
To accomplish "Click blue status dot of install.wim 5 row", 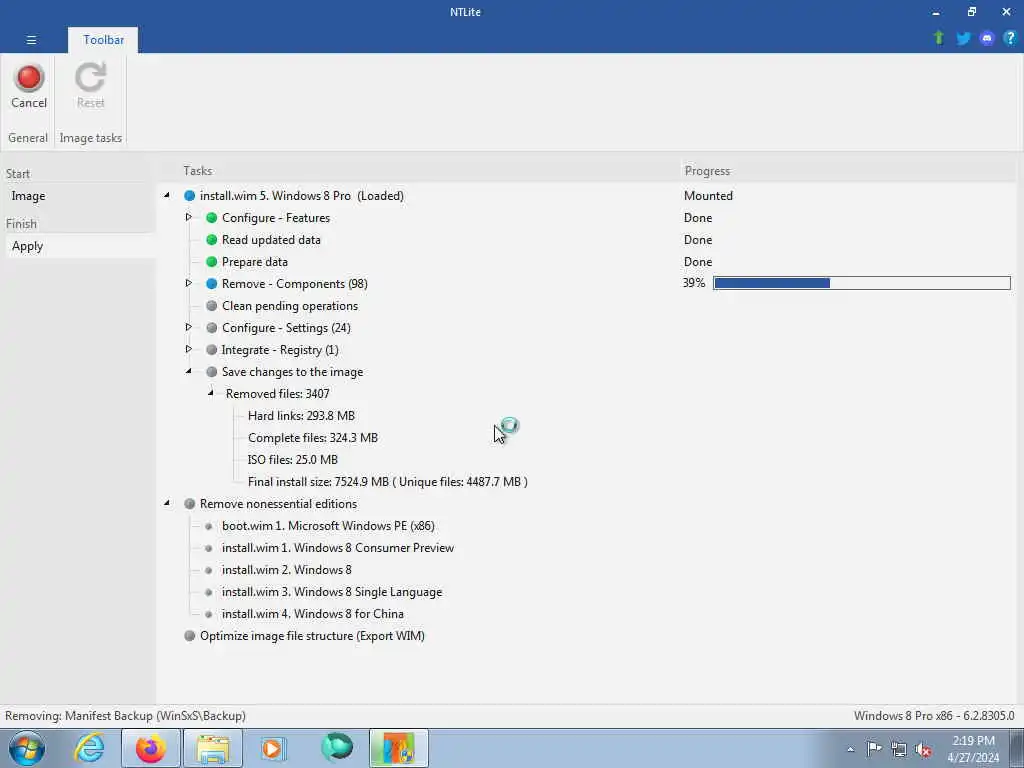I will (x=189, y=196).
